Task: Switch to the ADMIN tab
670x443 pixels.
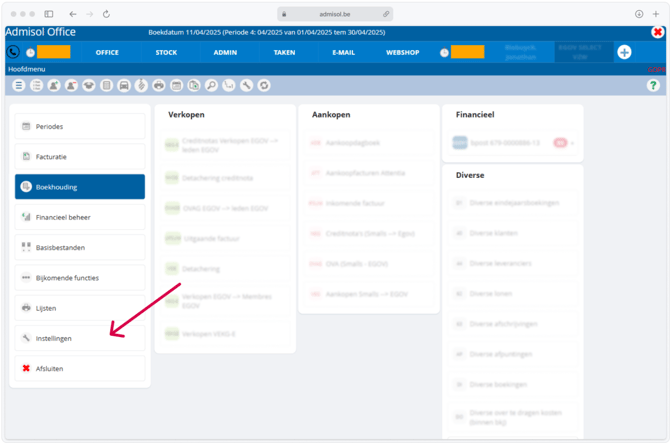Action: click(225, 53)
